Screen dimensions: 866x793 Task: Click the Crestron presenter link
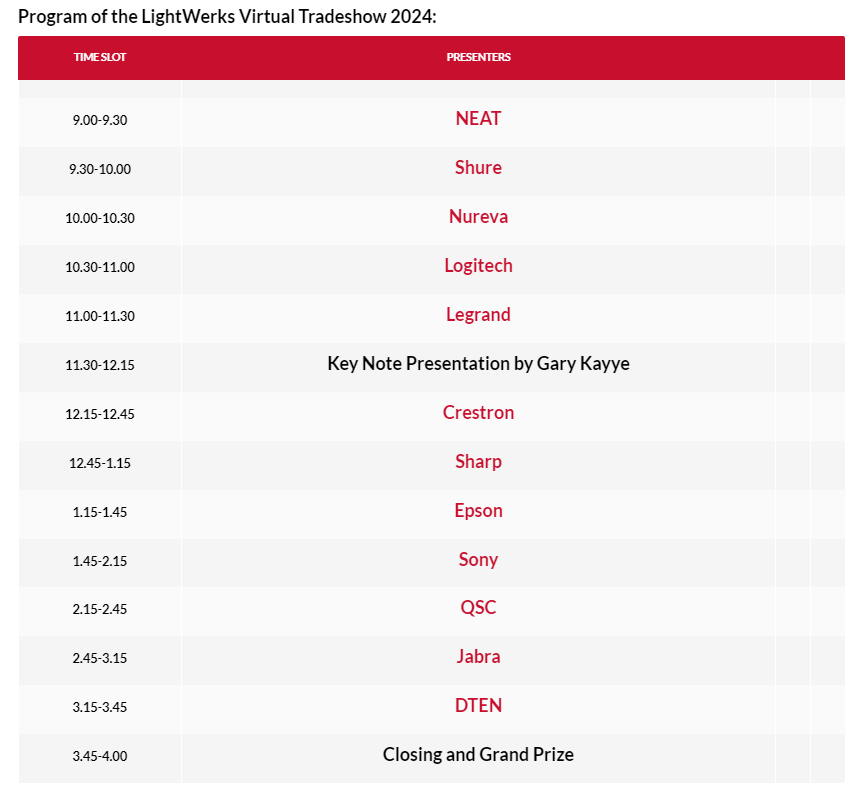coord(478,412)
